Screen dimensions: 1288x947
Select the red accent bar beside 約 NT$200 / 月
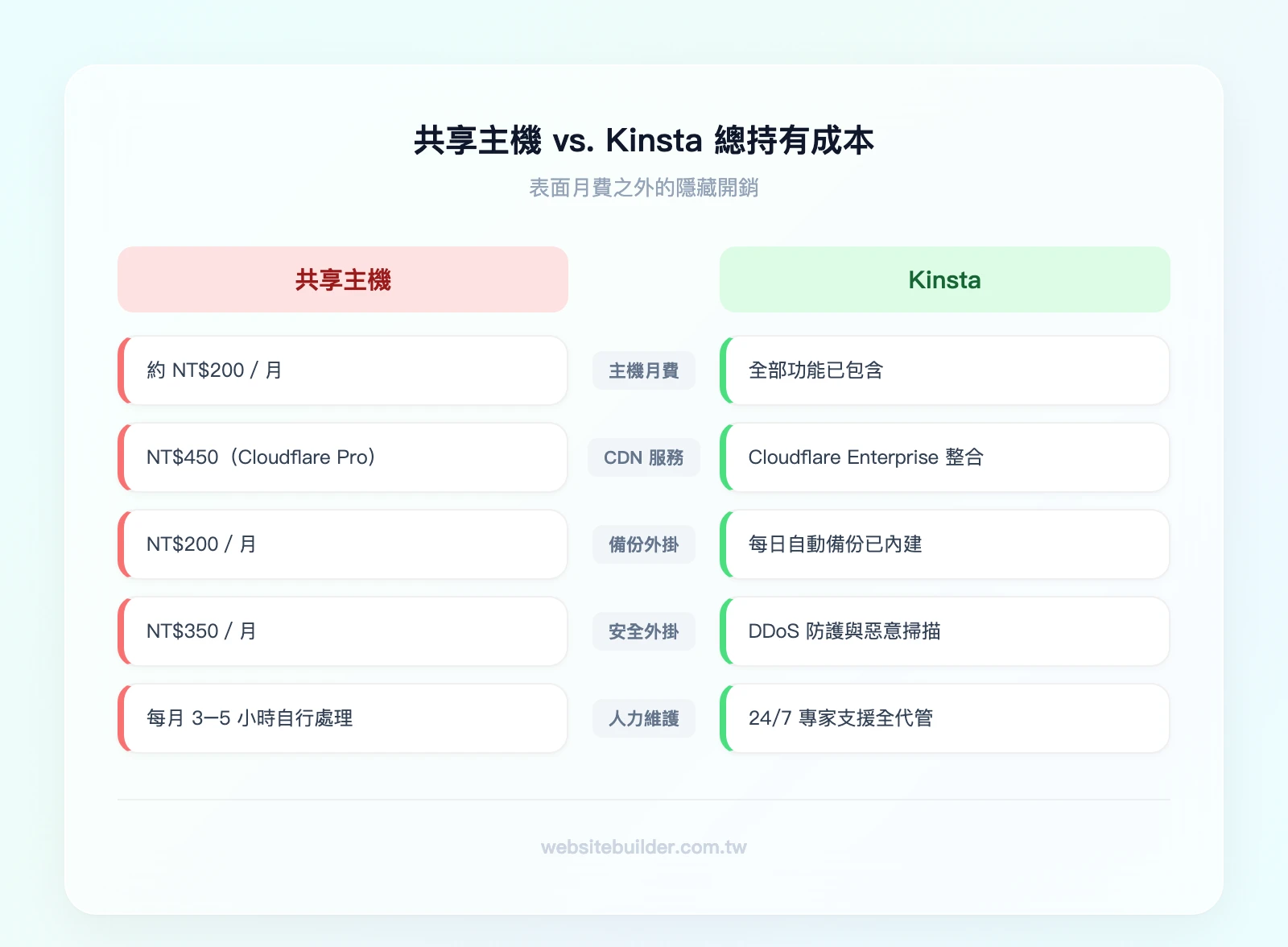pos(123,370)
